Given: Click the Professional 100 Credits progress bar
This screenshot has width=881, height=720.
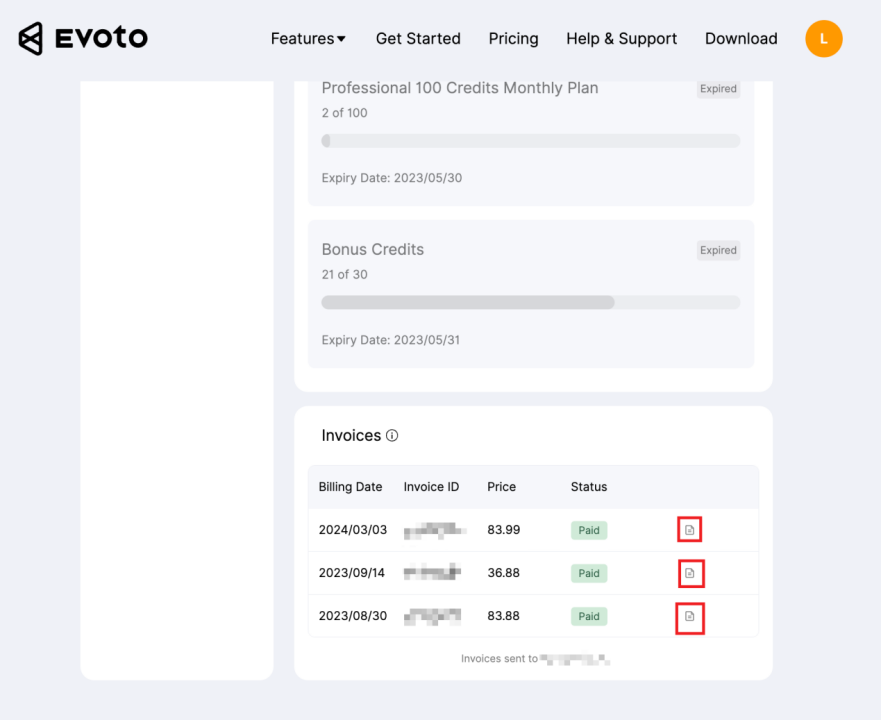Looking at the screenshot, I should tap(530, 141).
